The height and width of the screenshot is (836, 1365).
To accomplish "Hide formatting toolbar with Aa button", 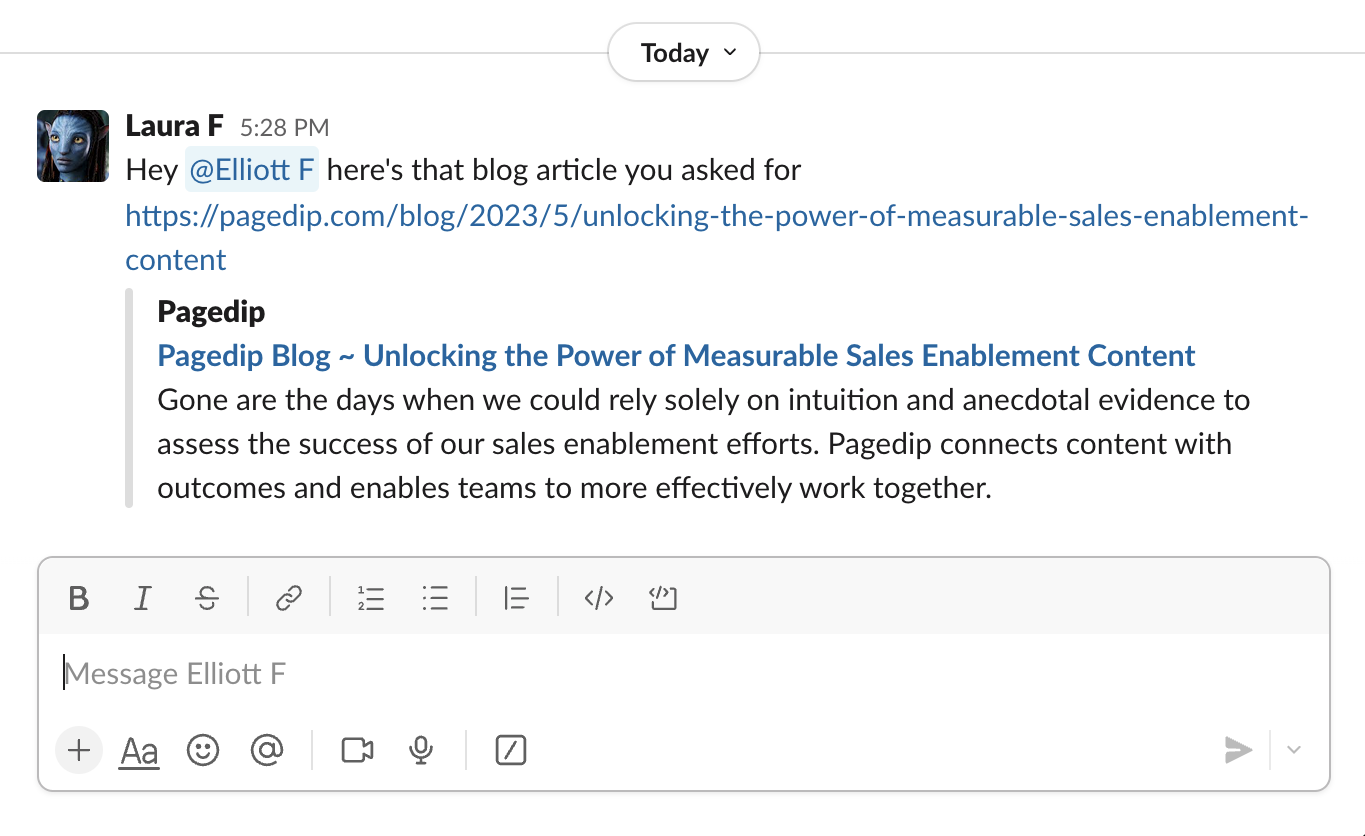I will tap(139, 750).
